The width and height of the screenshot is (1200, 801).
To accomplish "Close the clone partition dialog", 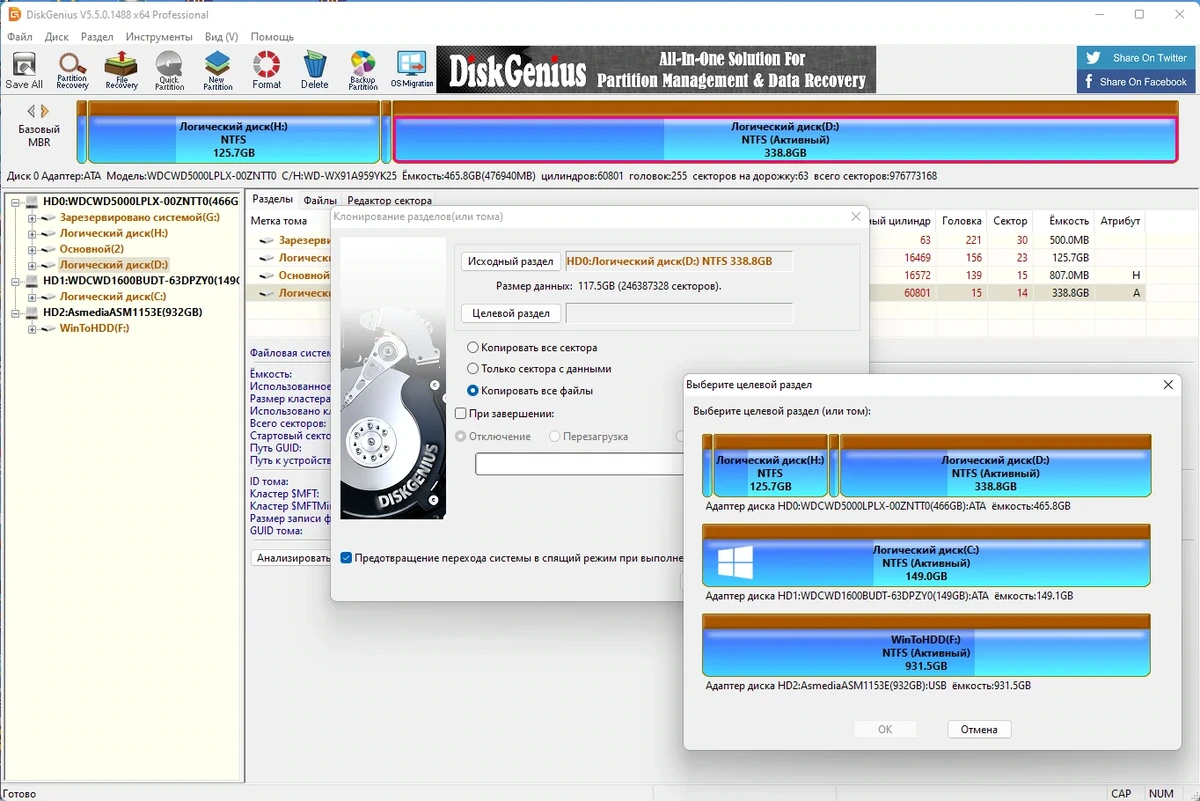I will 856,216.
